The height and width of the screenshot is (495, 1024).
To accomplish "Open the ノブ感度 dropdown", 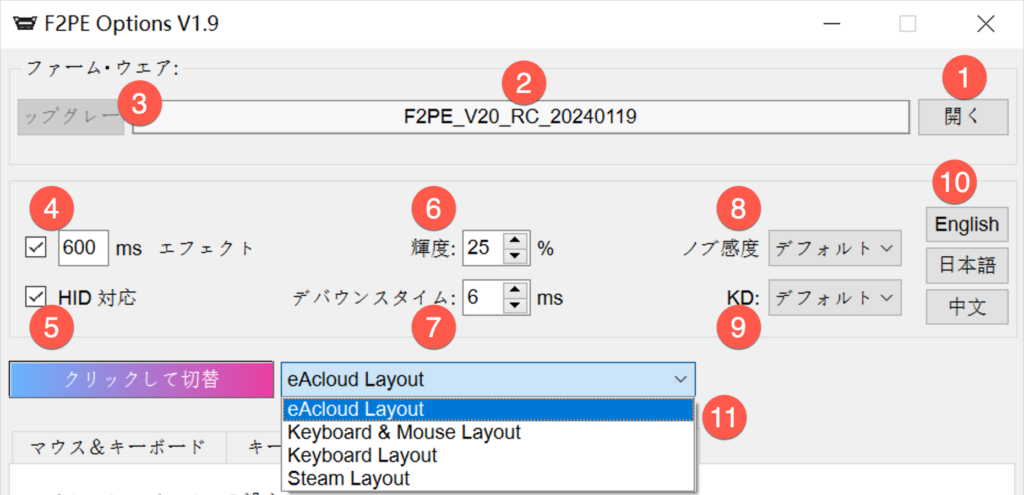I will (x=835, y=248).
